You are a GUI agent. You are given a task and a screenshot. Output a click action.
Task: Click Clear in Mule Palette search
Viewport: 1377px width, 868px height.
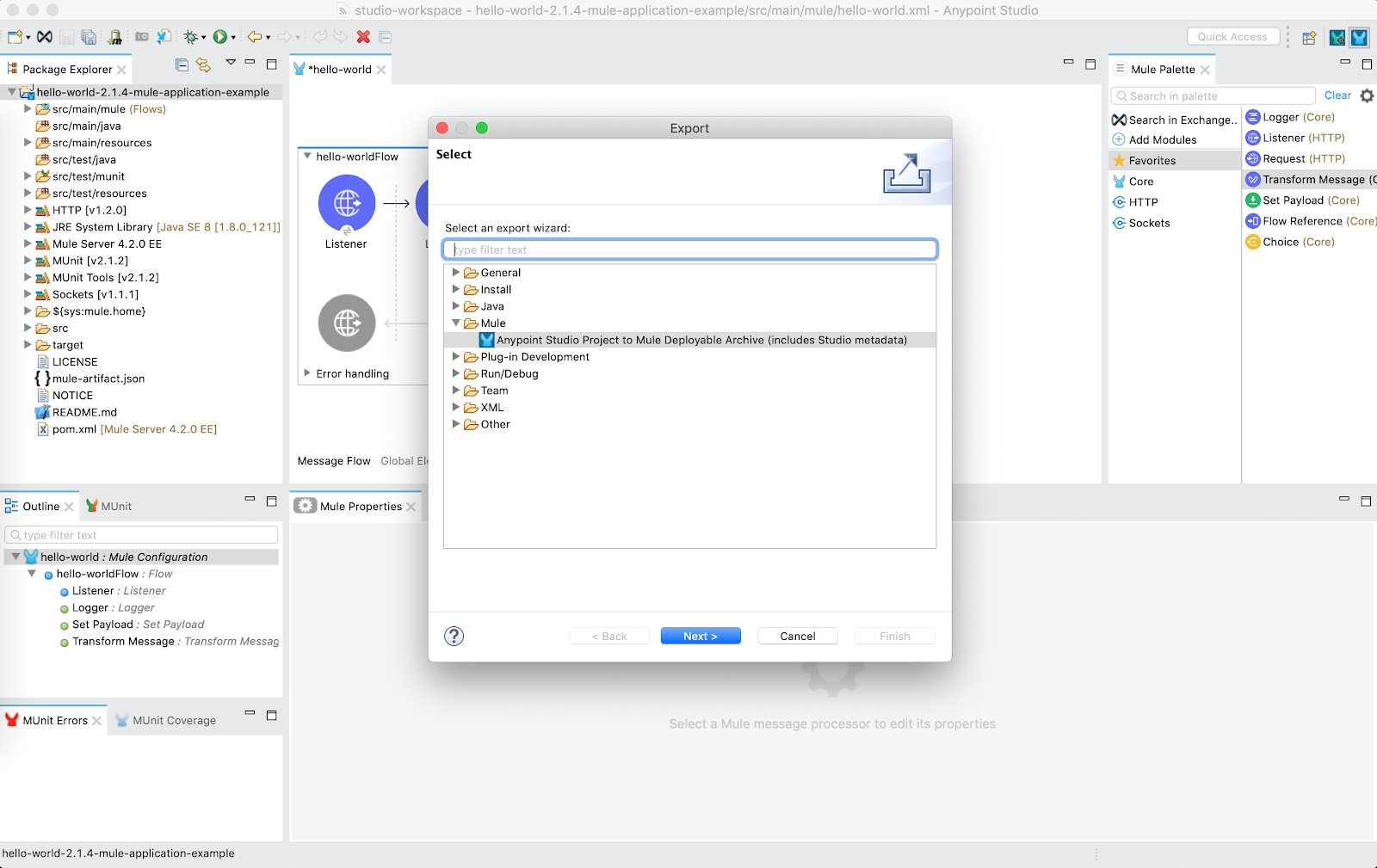1337,95
